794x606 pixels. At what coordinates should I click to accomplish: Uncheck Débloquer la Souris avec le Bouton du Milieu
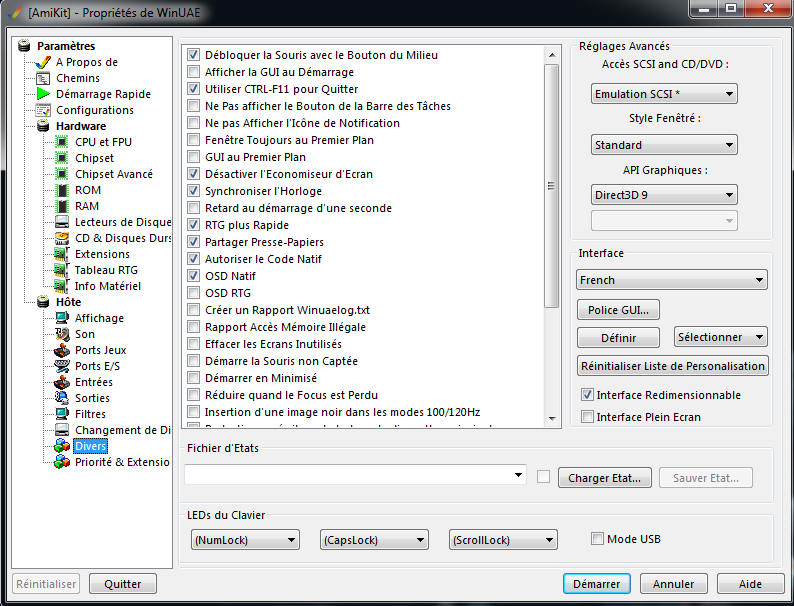coord(193,55)
